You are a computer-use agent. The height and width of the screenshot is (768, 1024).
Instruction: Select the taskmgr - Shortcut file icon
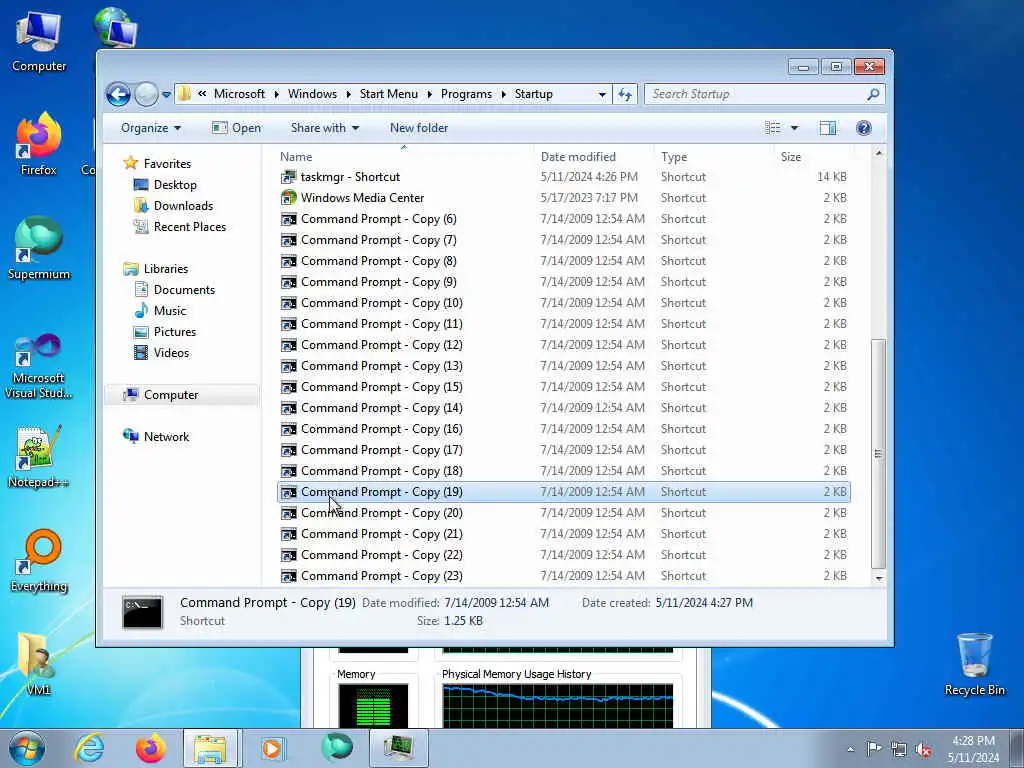pyautogui.click(x=288, y=177)
